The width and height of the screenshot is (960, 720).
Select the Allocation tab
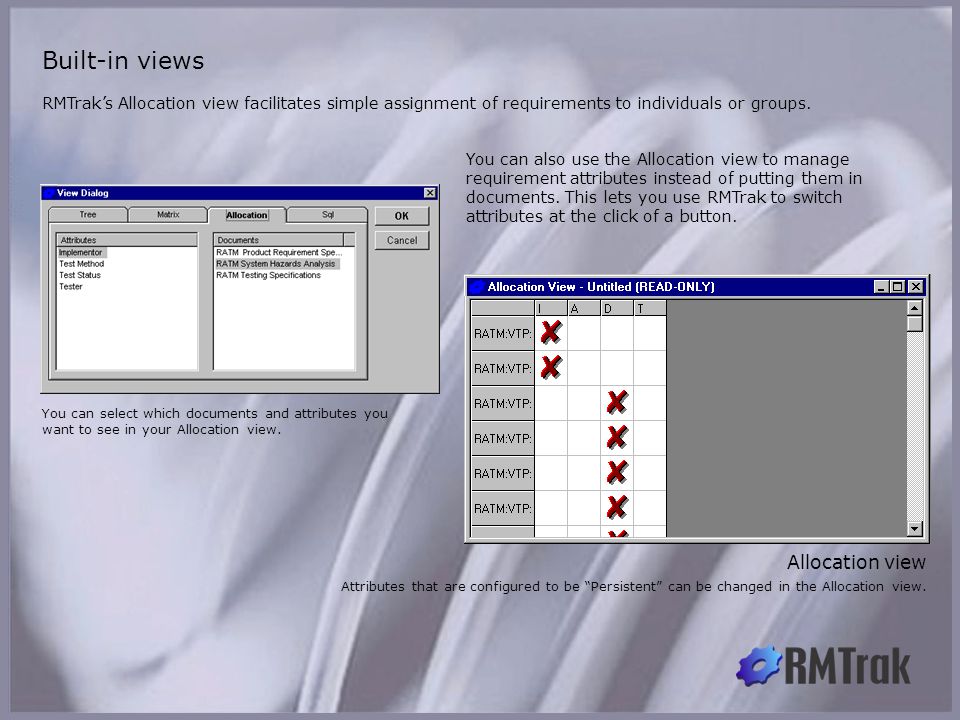coord(247,216)
